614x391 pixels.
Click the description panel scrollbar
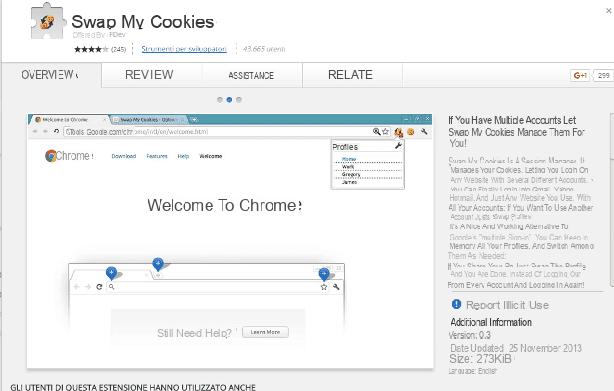pos(612,200)
